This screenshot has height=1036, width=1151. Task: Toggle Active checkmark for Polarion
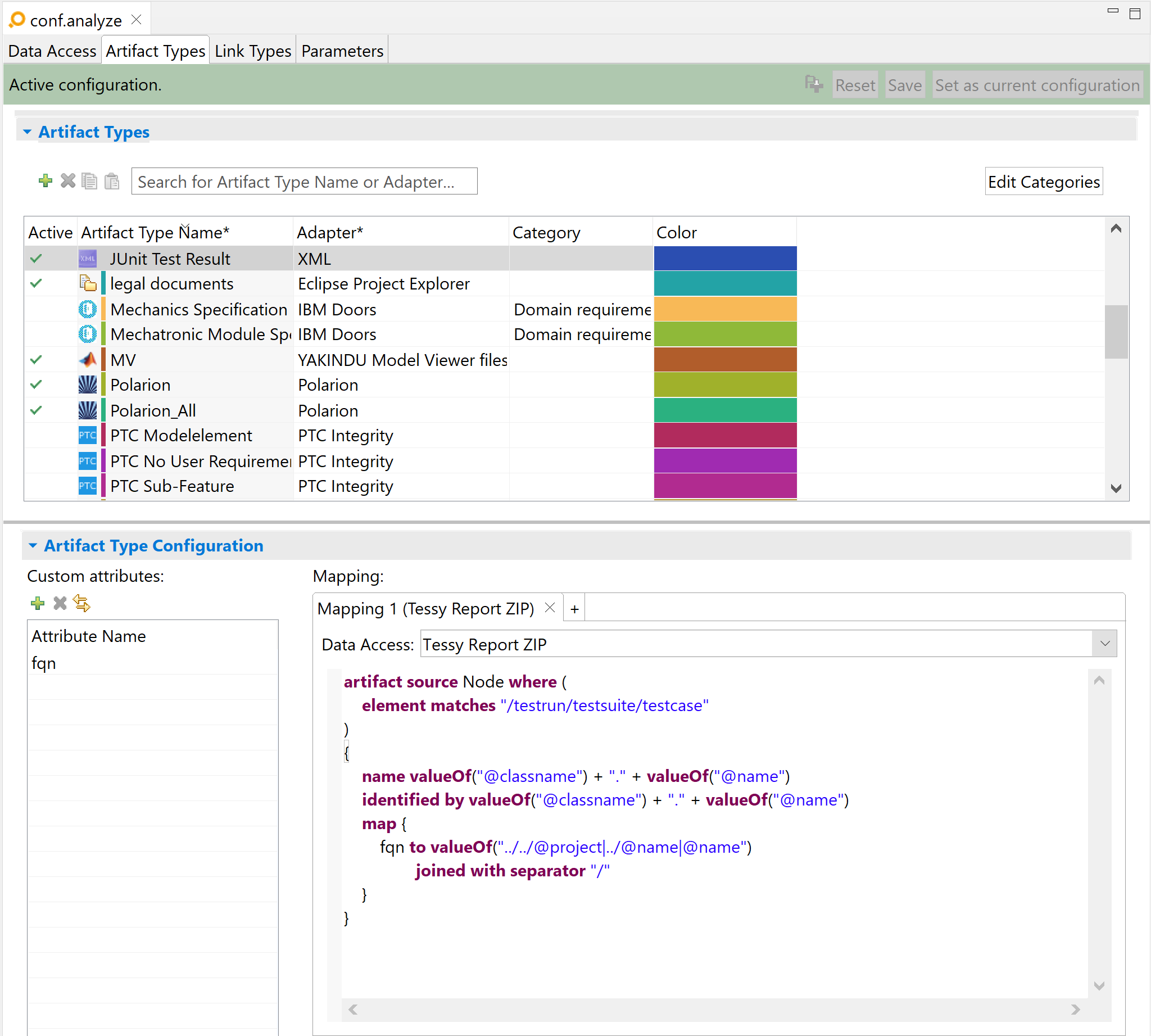click(37, 385)
